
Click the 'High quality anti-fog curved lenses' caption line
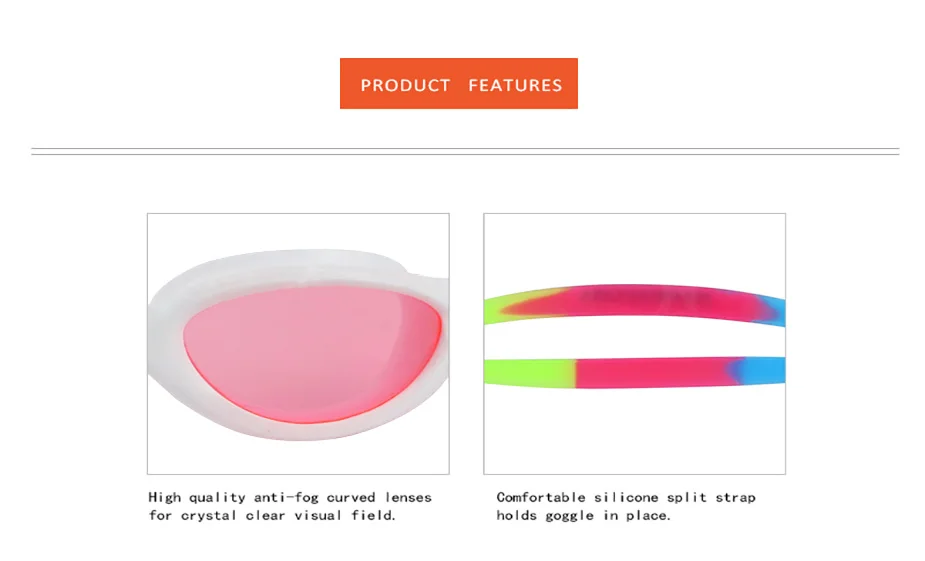290,497
